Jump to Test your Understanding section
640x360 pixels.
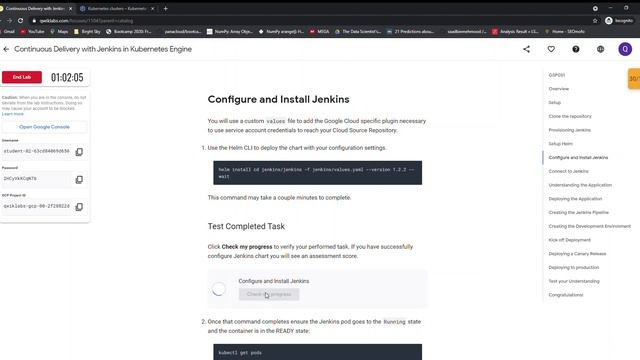(574, 281)
